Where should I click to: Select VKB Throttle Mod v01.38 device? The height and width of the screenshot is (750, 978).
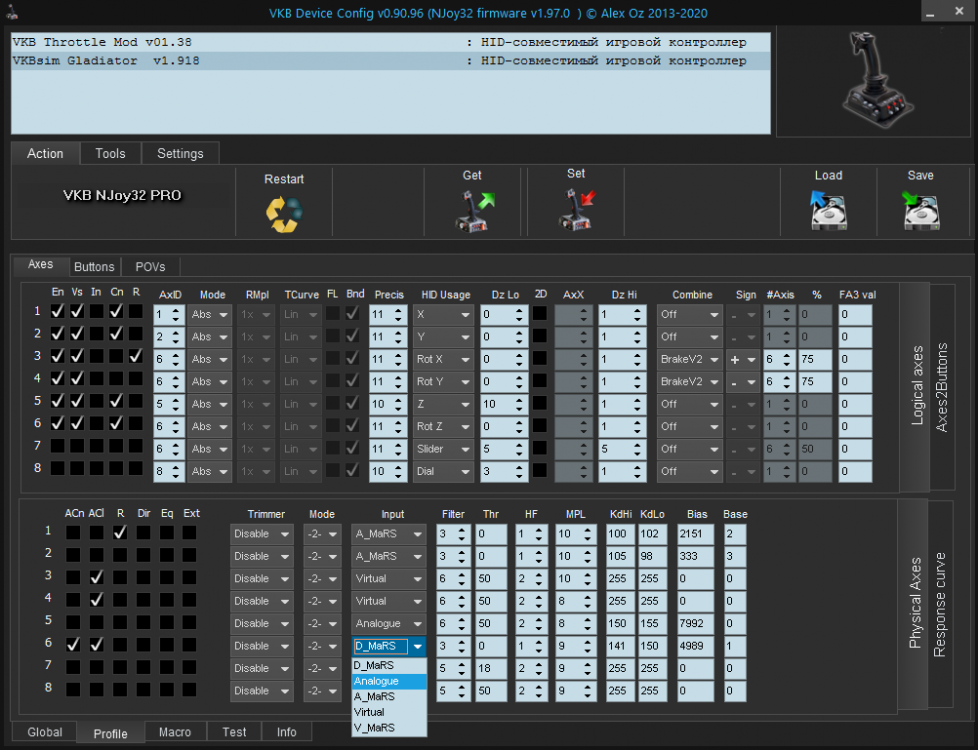pyautogui.click(x=390, y=42)
